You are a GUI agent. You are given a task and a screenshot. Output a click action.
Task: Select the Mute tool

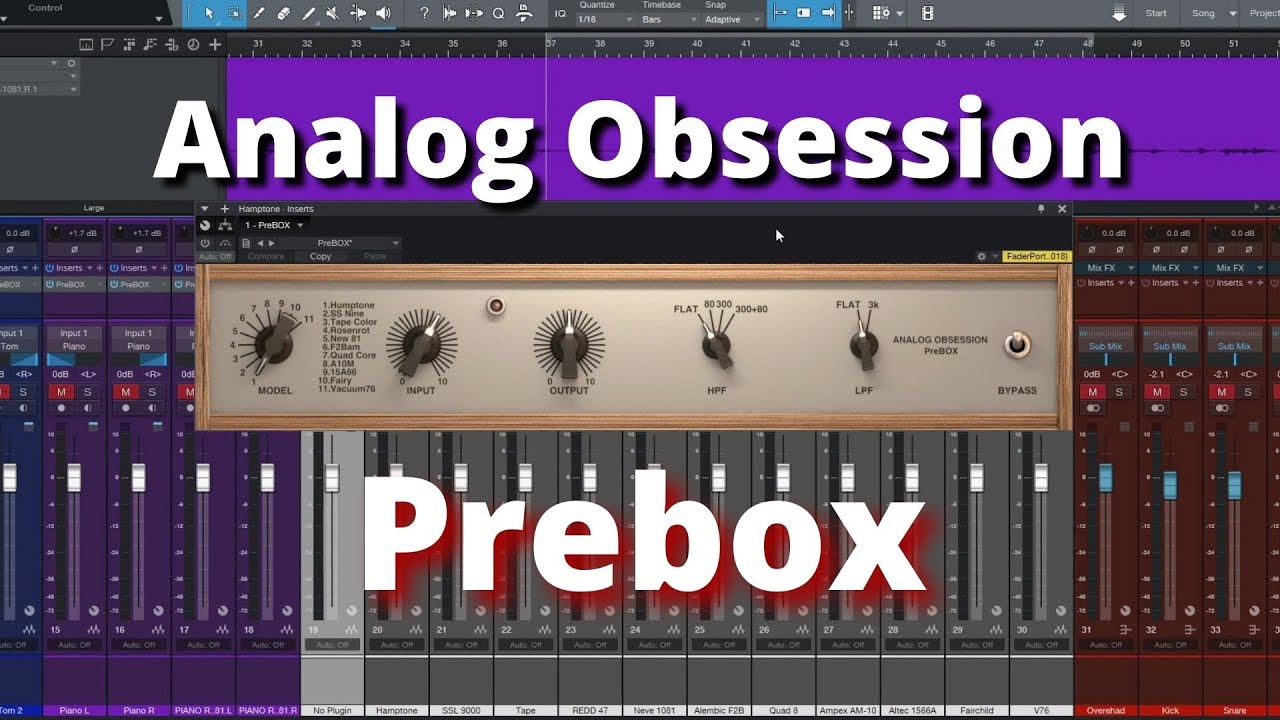333,13
